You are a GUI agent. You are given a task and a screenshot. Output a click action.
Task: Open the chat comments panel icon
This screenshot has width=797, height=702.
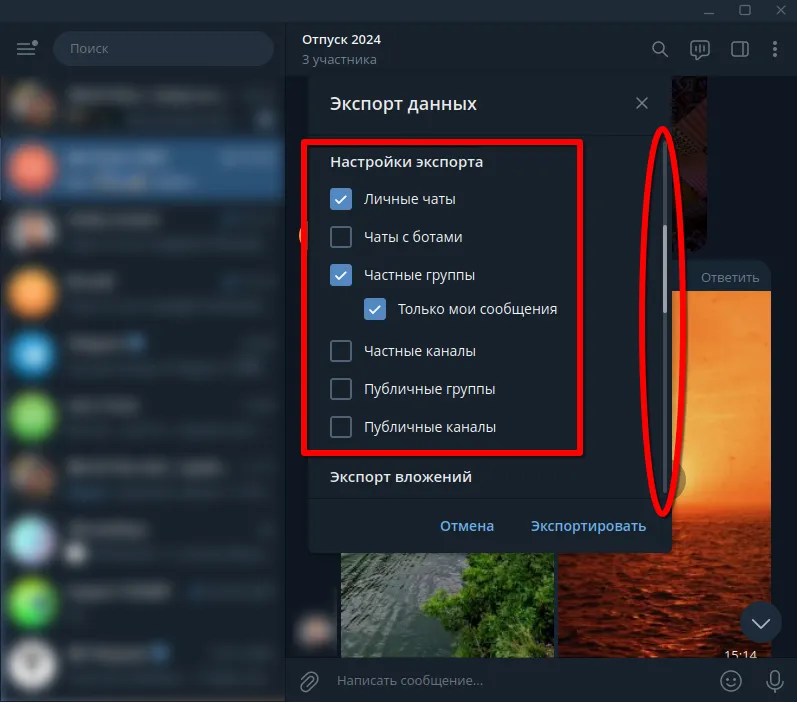[699, 49]
